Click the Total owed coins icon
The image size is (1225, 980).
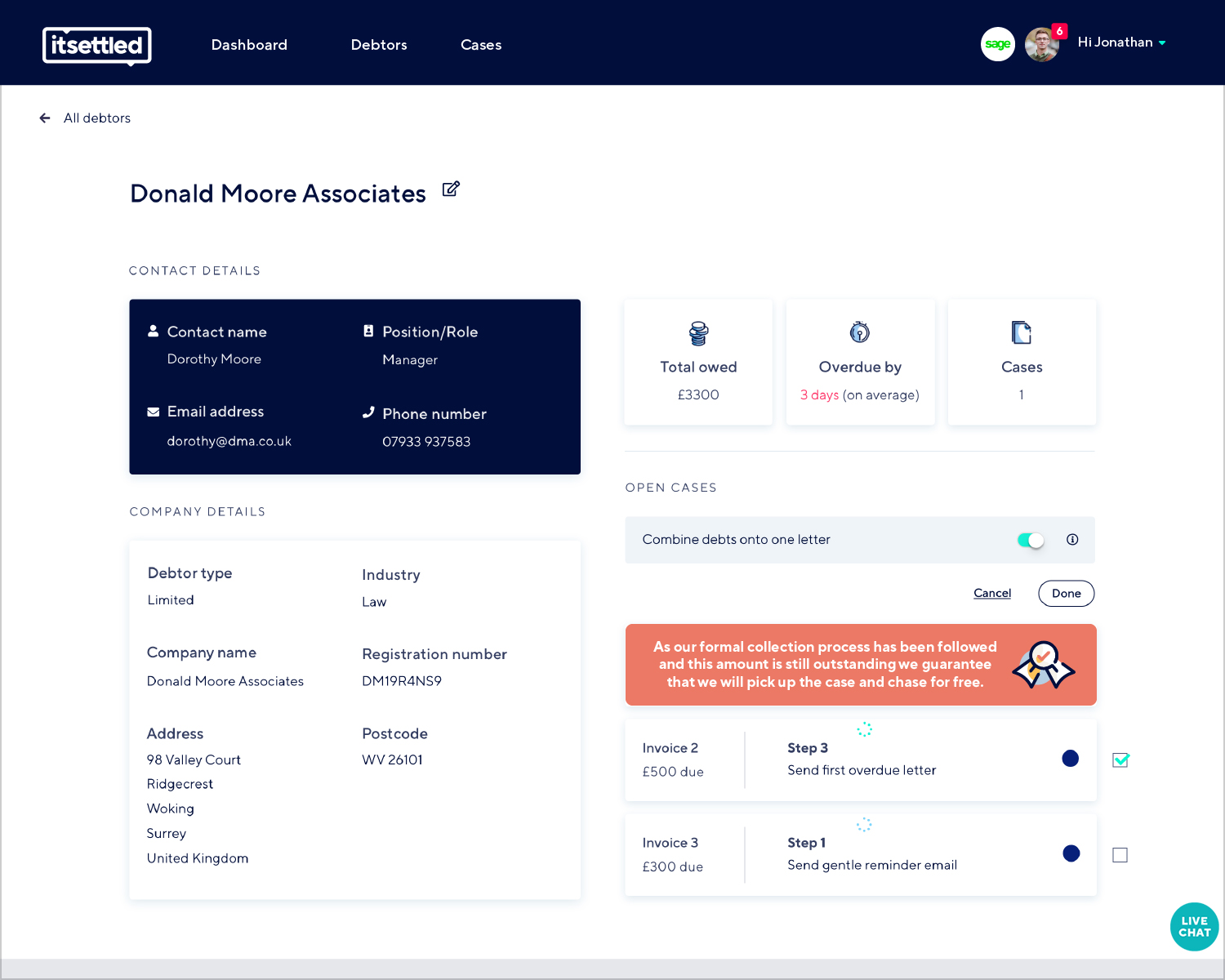pos(698,333)
